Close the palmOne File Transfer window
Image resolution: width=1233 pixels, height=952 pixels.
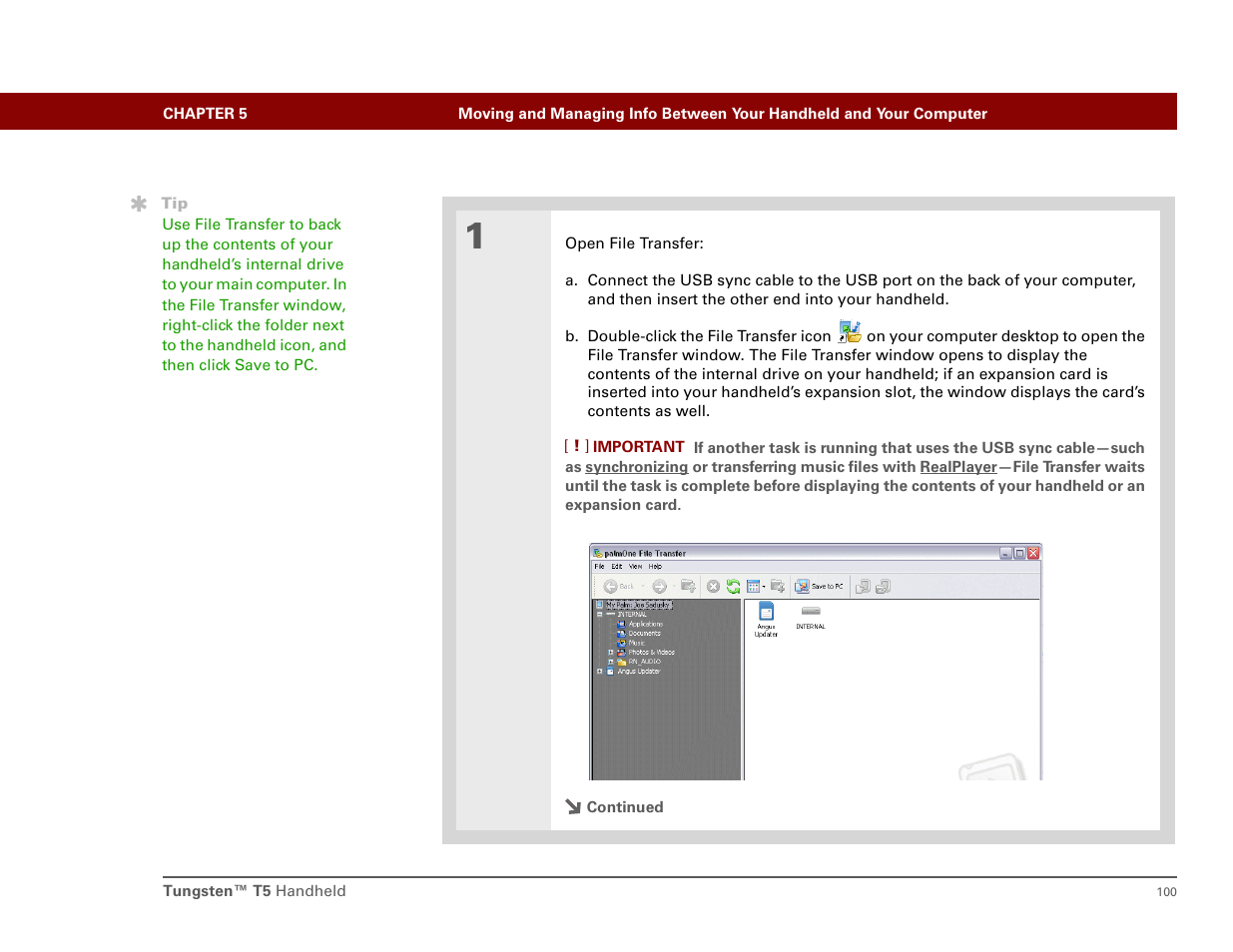click(1033, 553)
